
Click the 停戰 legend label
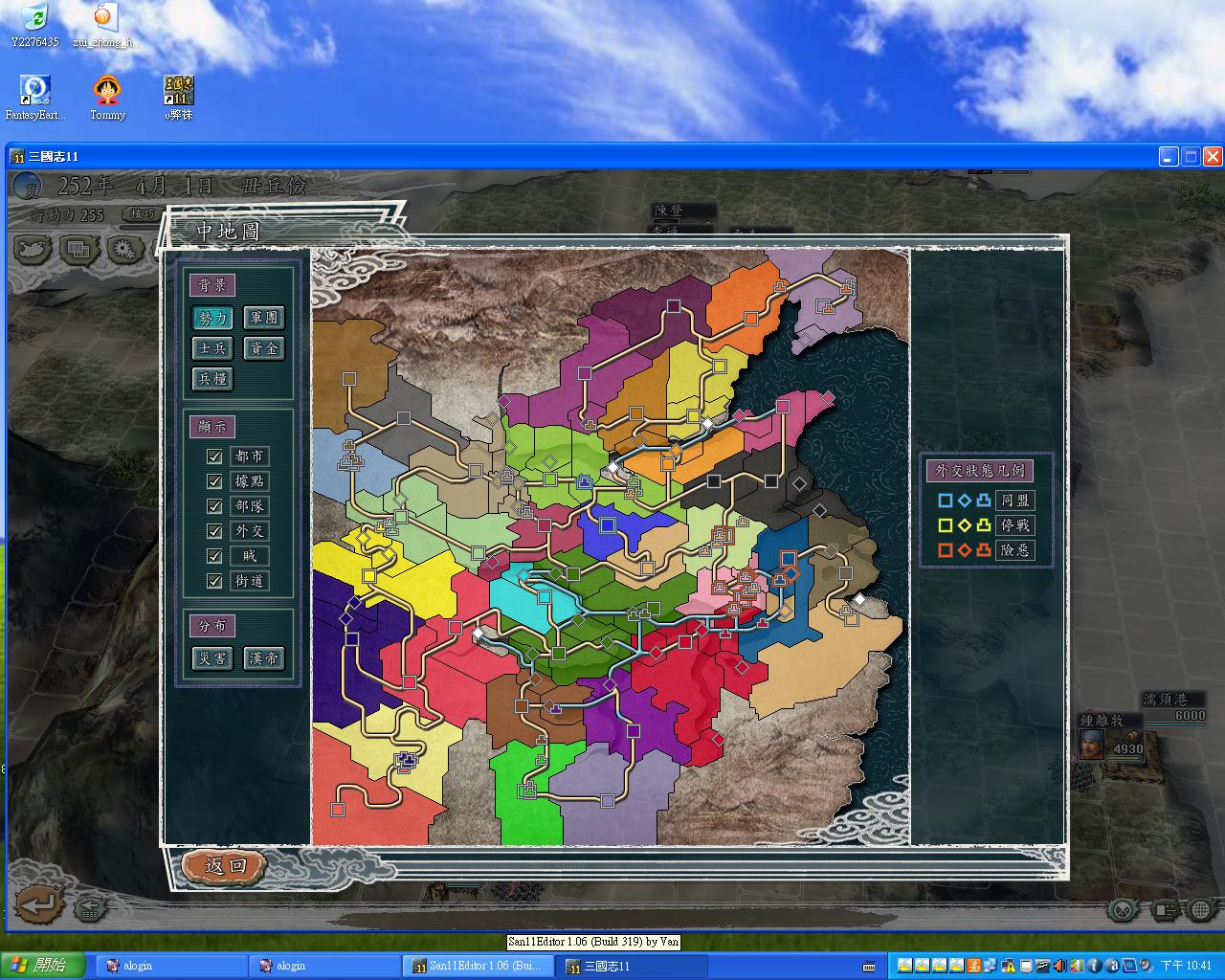coord(1014,525)
